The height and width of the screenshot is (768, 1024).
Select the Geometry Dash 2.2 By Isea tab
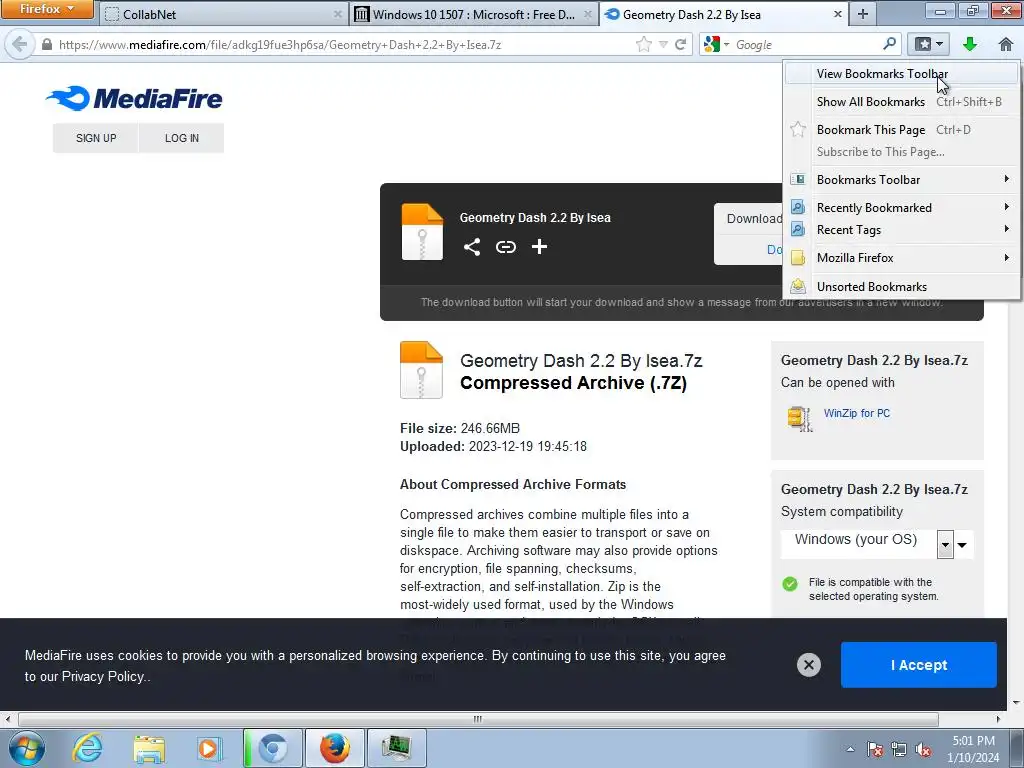click(x=724, y=14)
